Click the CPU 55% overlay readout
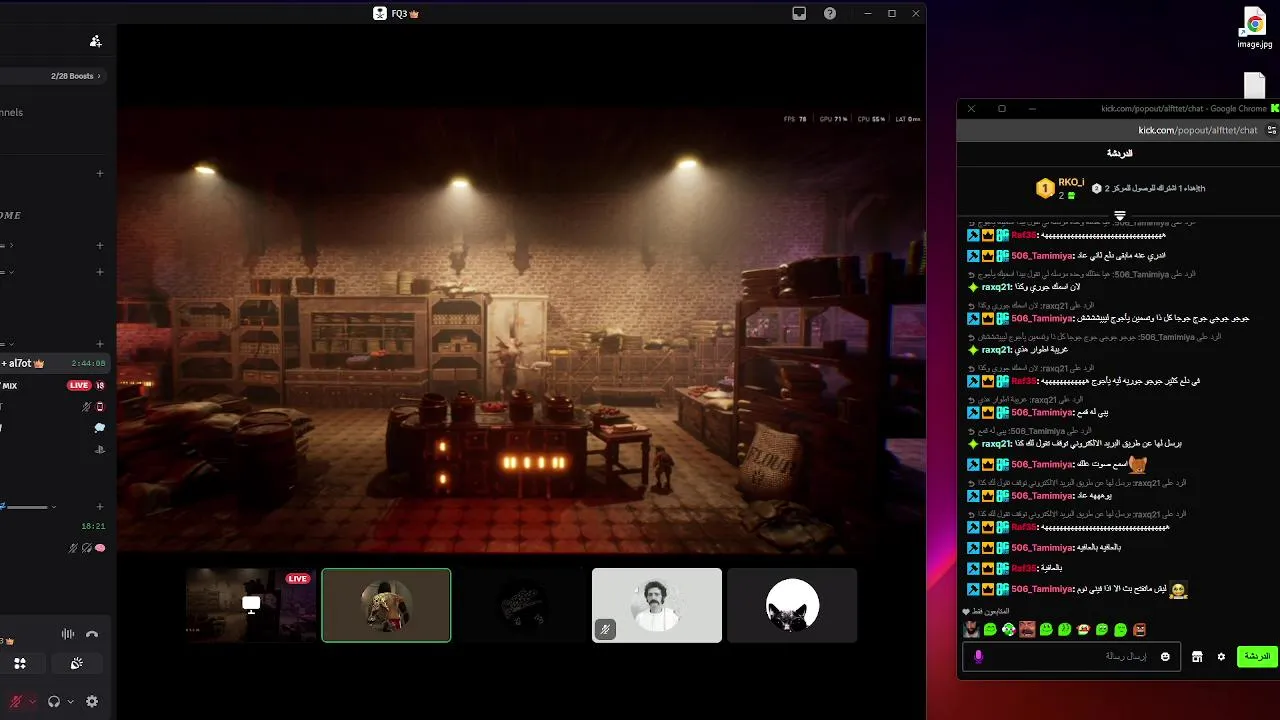Viewport: 1280px width, 720px height. tap(871, 119)
